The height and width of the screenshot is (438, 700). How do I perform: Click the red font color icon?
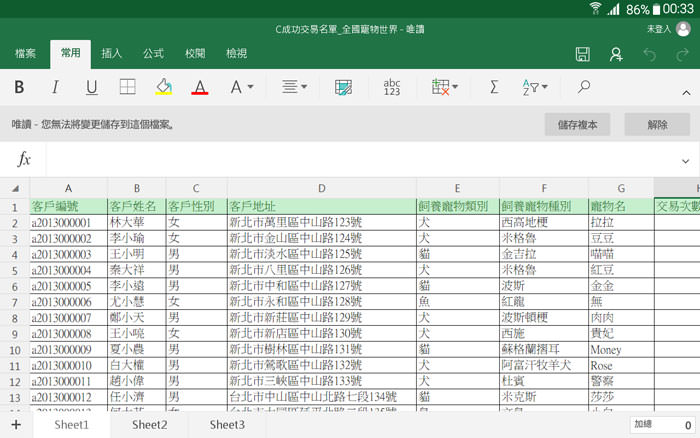(199, 88)
